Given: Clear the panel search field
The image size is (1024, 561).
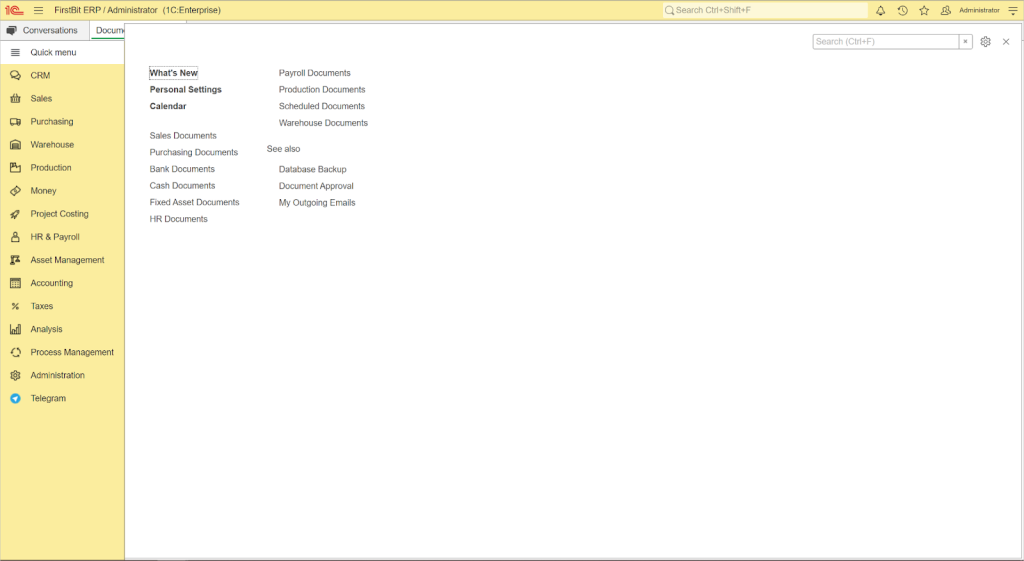Looking at the screenshot, I should point(965,41).
